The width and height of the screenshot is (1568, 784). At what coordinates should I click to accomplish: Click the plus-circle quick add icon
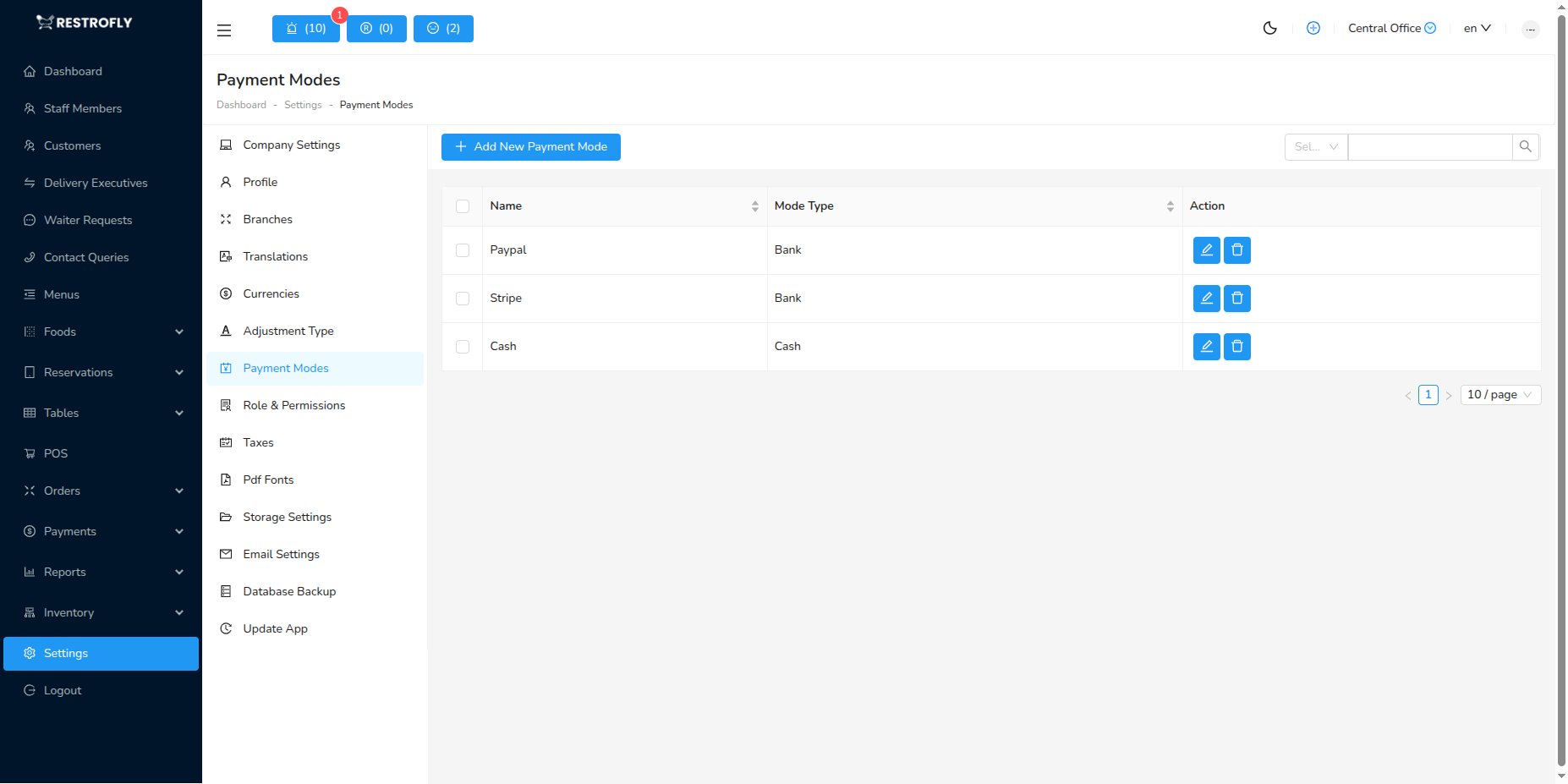tap(1313, 28)
